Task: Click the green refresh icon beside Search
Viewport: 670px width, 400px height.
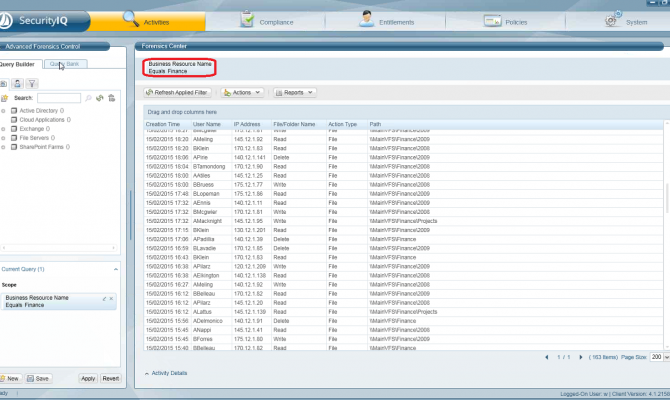Action: coord(100,98)
